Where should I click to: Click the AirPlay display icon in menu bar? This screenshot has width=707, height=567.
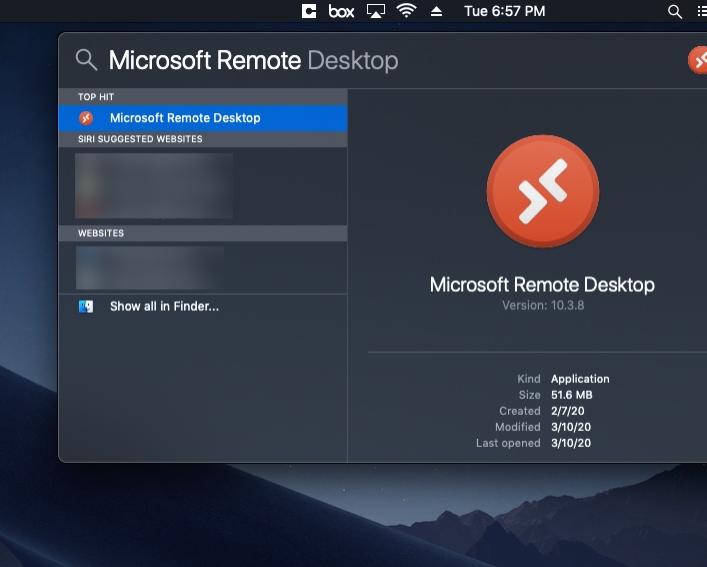click(x=376, y=11)
